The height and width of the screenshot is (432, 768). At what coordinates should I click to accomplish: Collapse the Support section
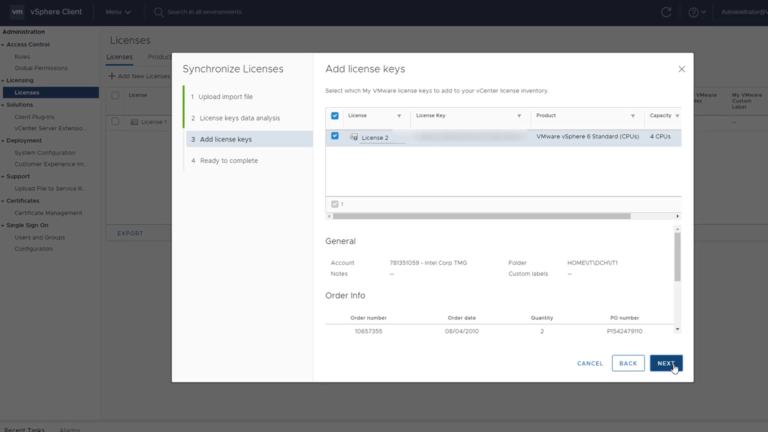3,176
